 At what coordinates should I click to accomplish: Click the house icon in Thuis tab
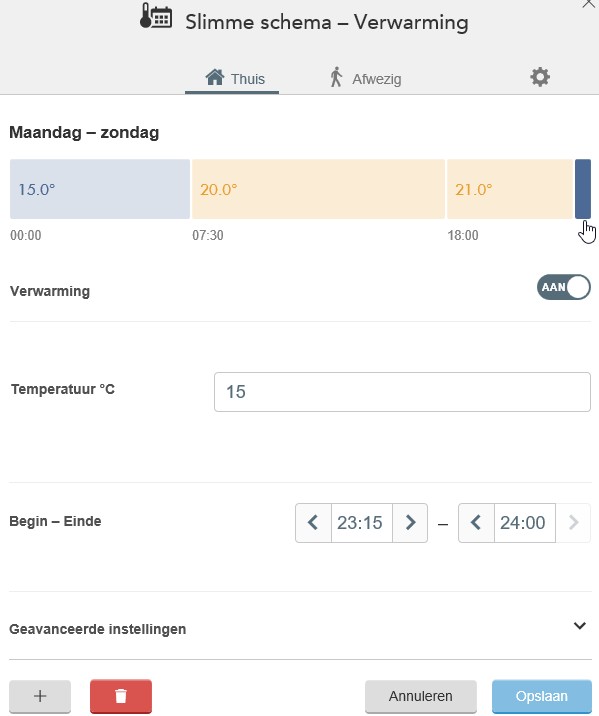[x=215, y=77]
